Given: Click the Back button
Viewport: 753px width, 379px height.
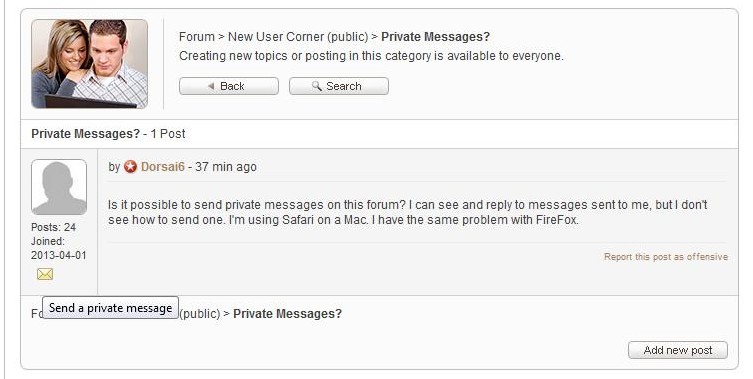Looking at the screenshot, I should (229, 86).
